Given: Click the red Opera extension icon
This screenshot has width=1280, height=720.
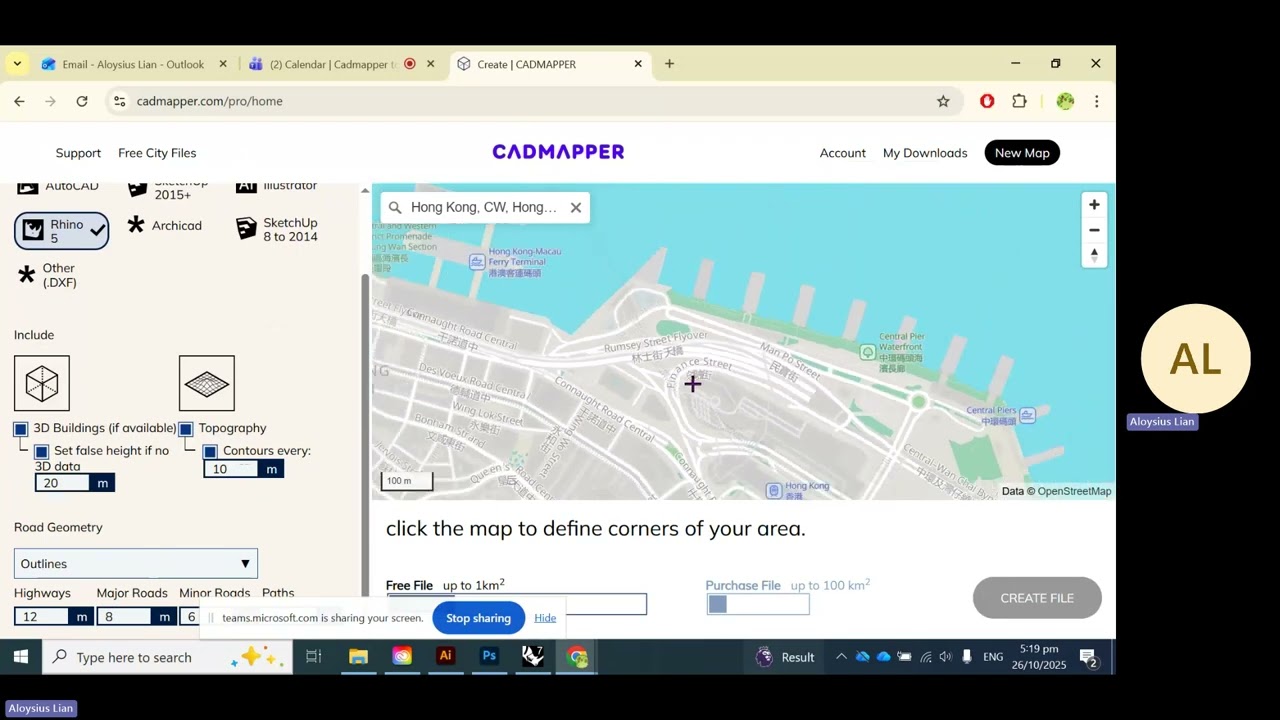Looking at the screenshot, I should pos(987,101).
